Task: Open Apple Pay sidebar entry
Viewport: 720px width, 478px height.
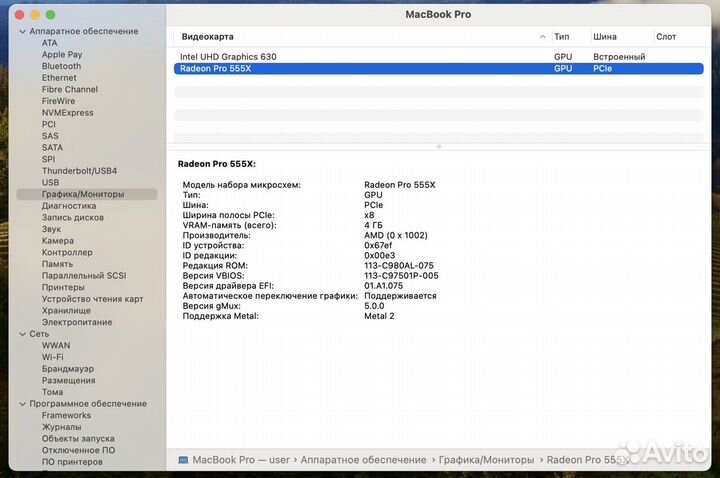Action: pos(62,55)
